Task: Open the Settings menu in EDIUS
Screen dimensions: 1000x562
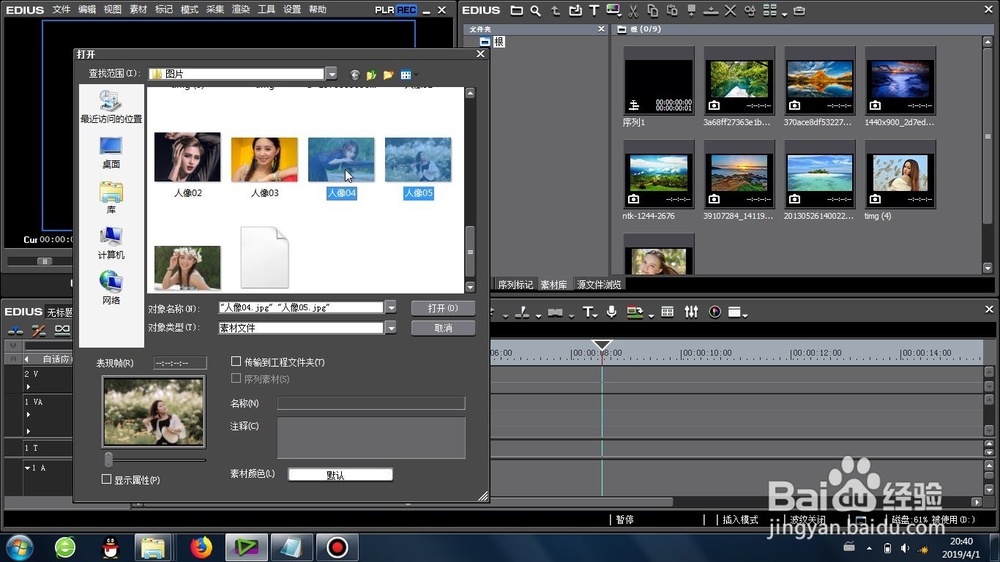Action: 291,10
